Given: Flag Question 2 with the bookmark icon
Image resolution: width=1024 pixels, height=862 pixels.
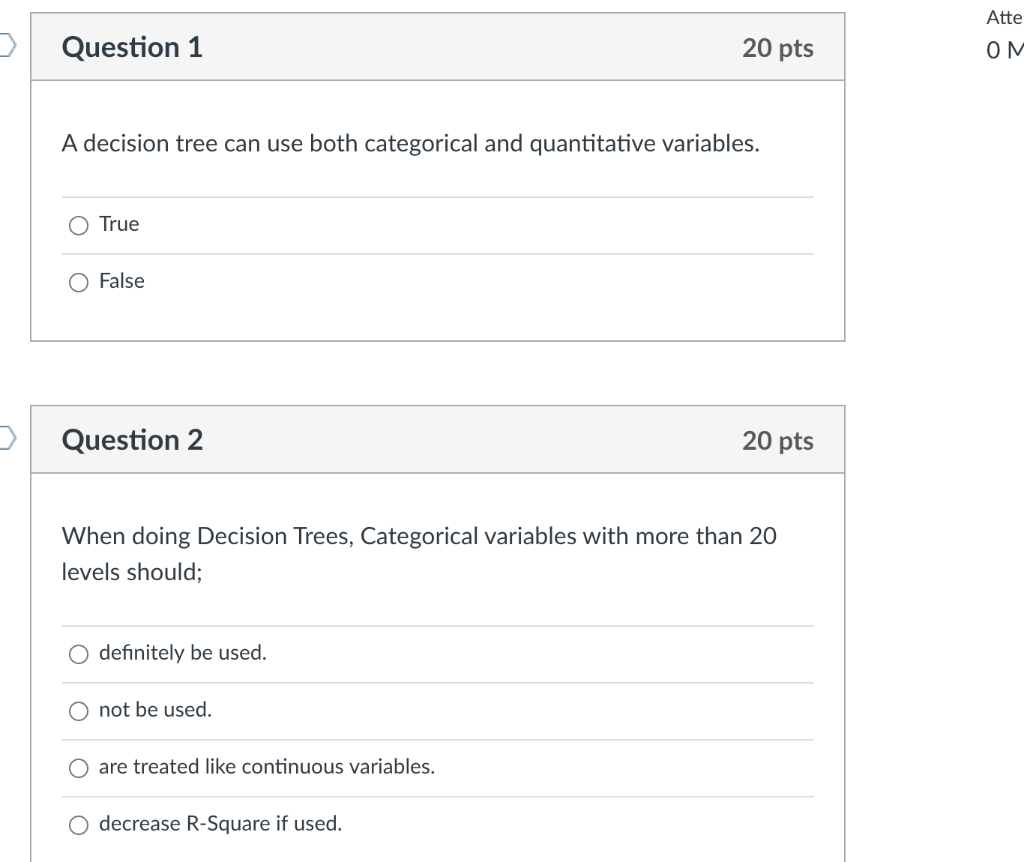Looking at the screenshot, I should tap(7, 438).
